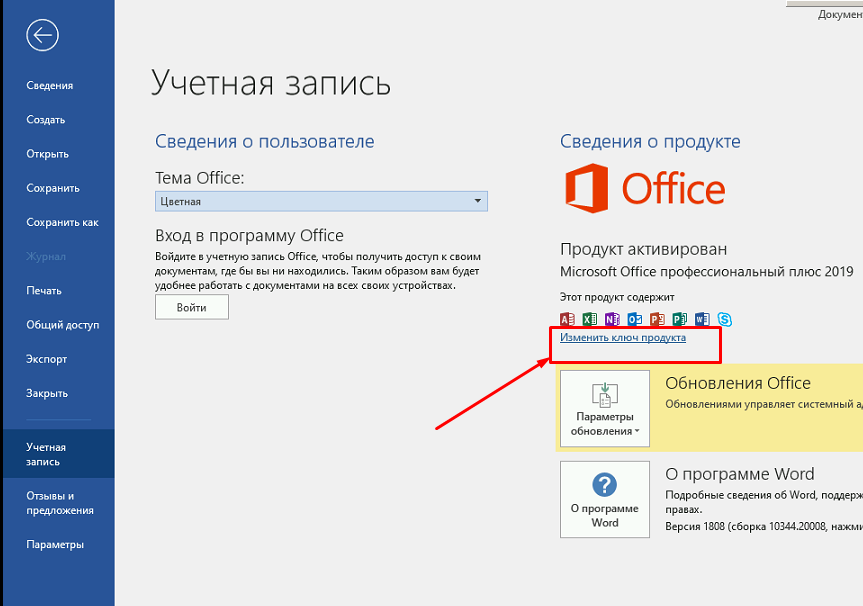Expand Параметры обновления dropdown button
The width and height of the screenshot is (863, 606).
tap(605, 408)
